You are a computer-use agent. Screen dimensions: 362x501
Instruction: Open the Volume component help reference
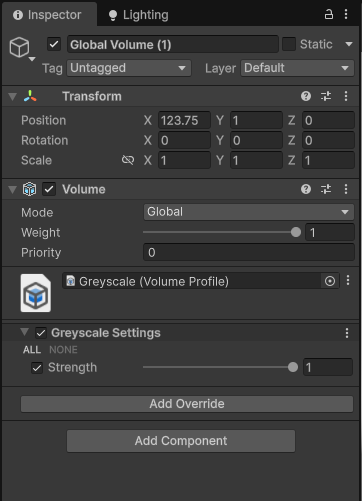coord(306,189)
